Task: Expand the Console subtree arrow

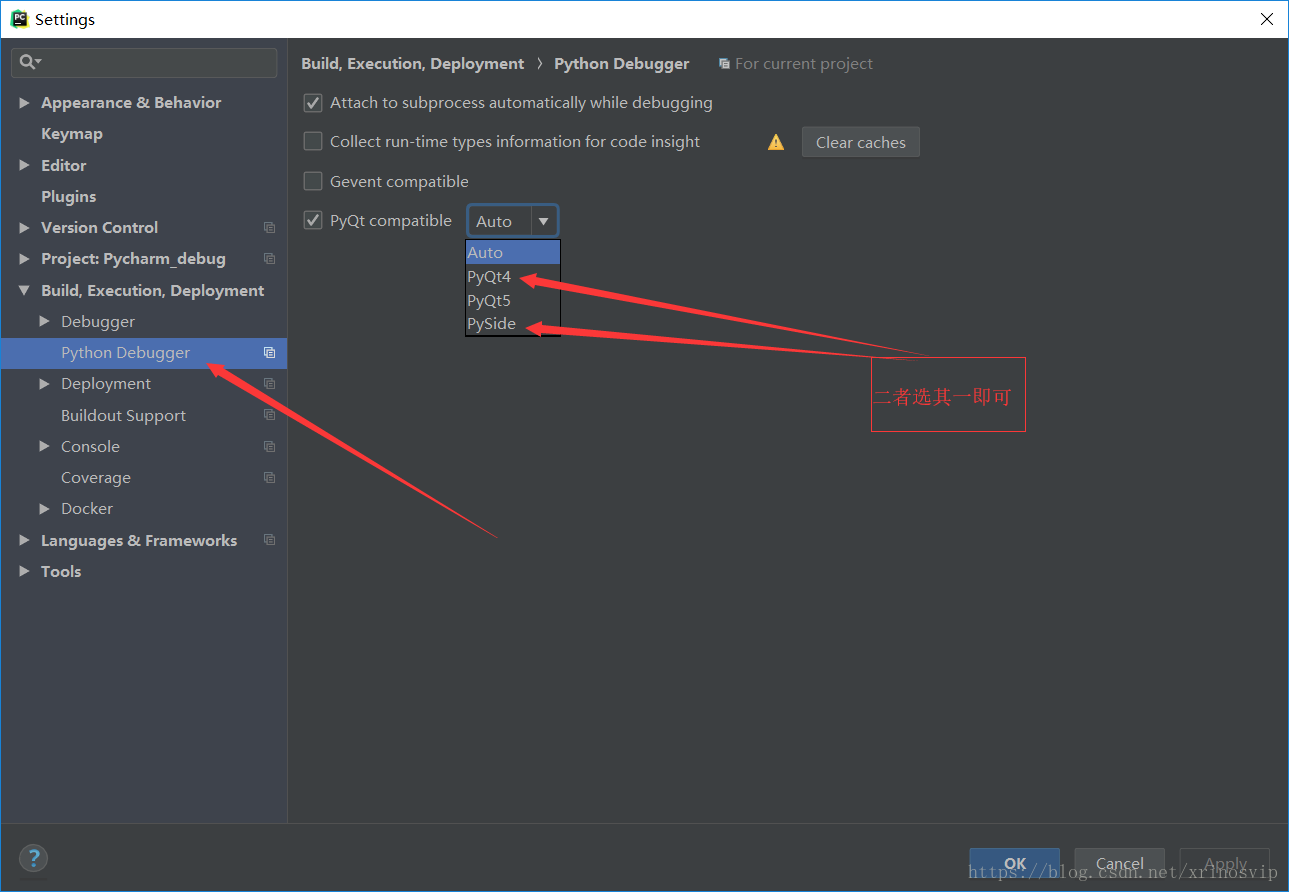Action: (44, 447)
